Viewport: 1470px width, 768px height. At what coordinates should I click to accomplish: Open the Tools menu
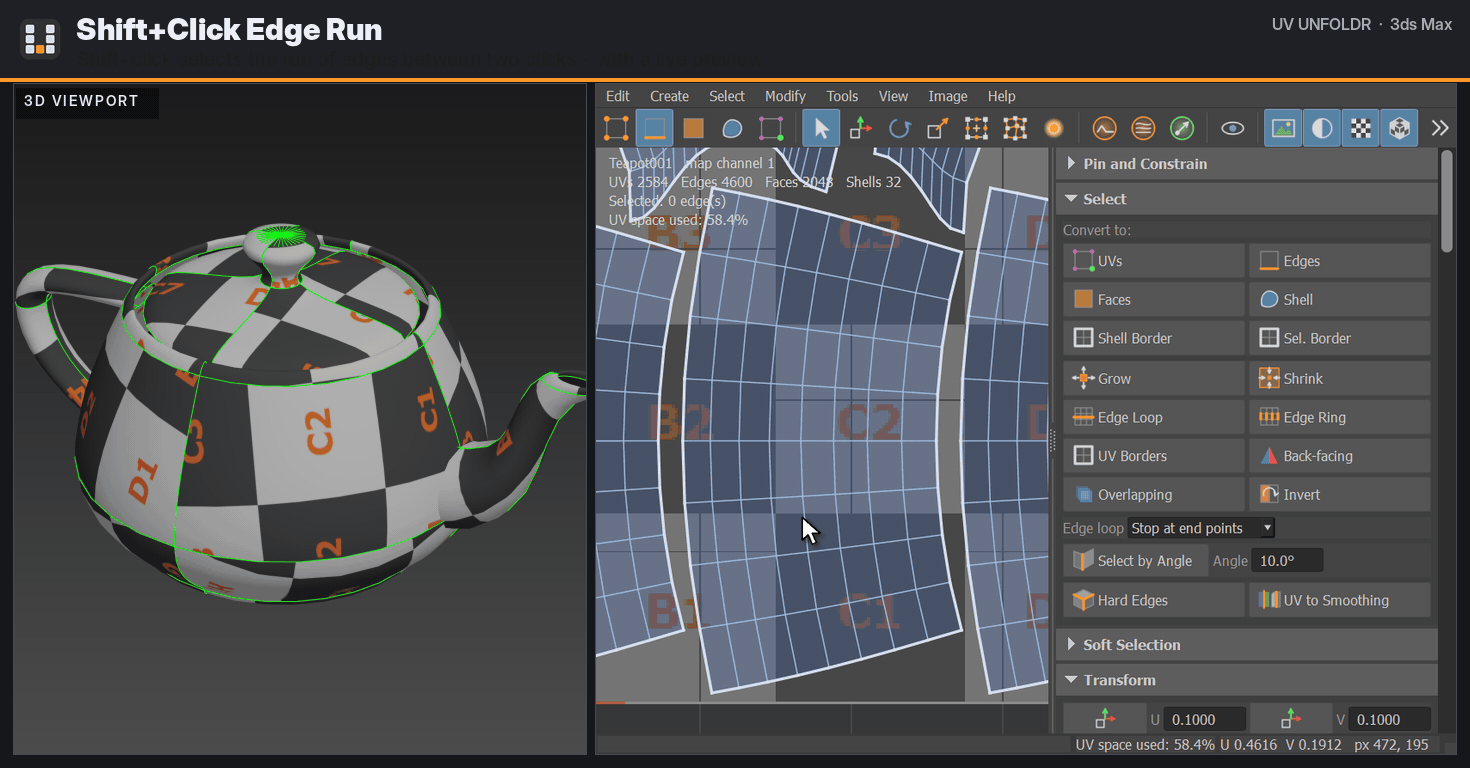click(x=842, y=96)
